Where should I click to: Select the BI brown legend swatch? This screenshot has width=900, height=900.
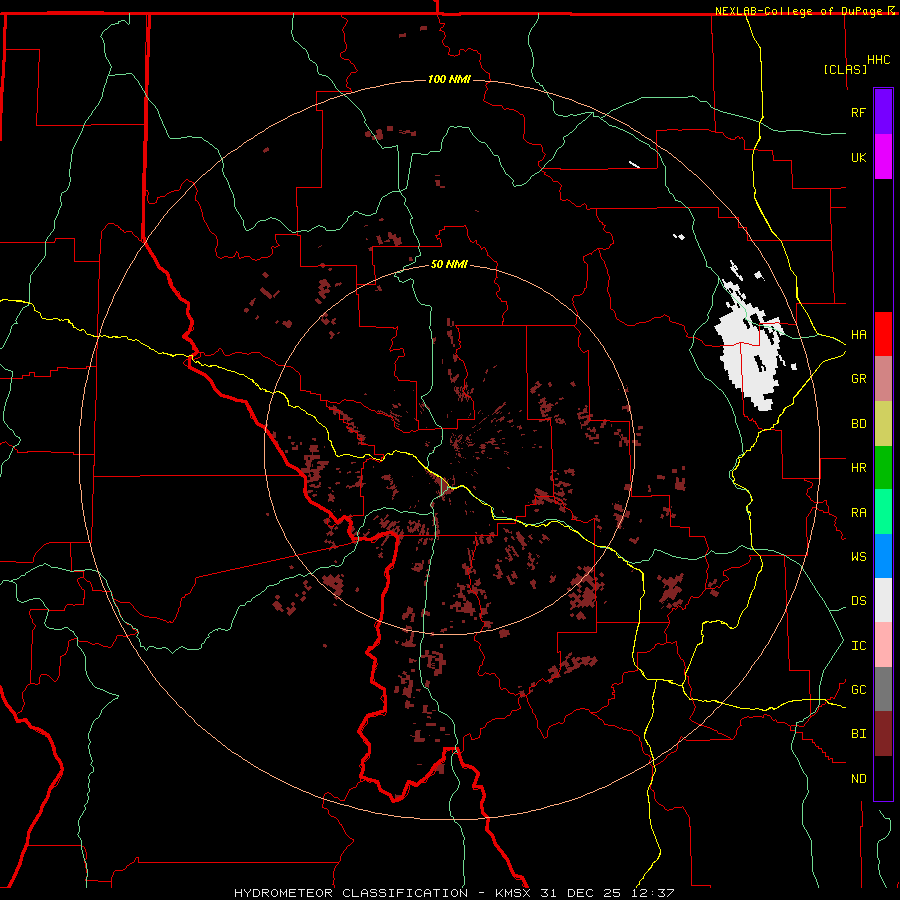tap(883, 734)
